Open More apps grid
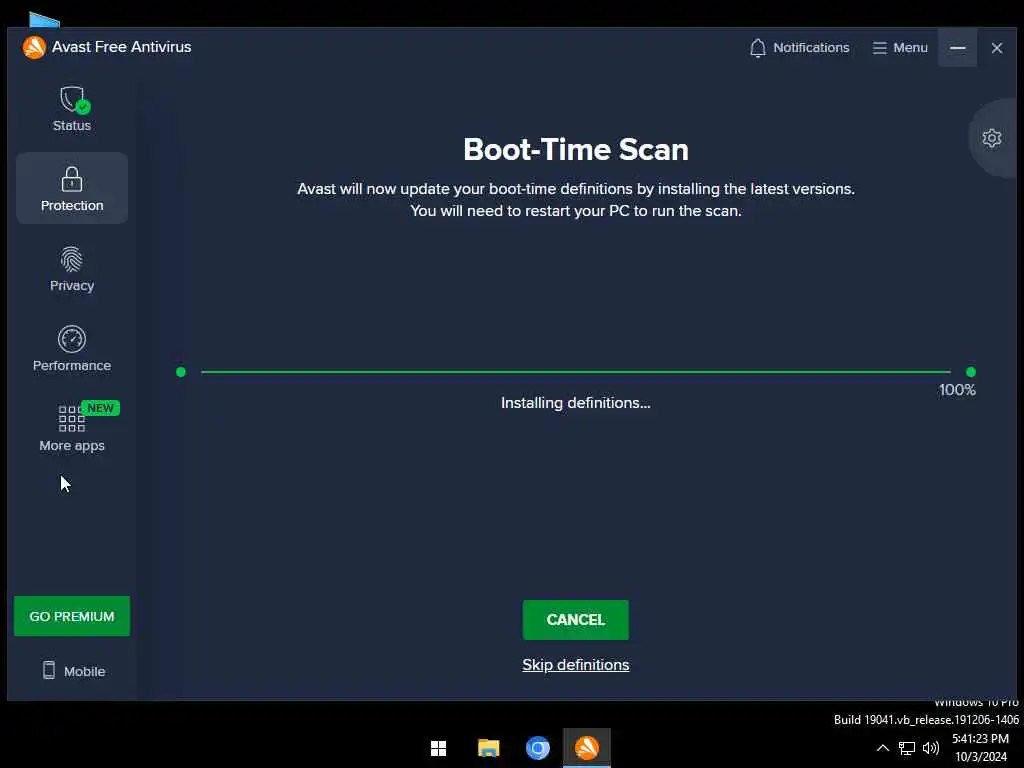 click(x=72, y=428)
